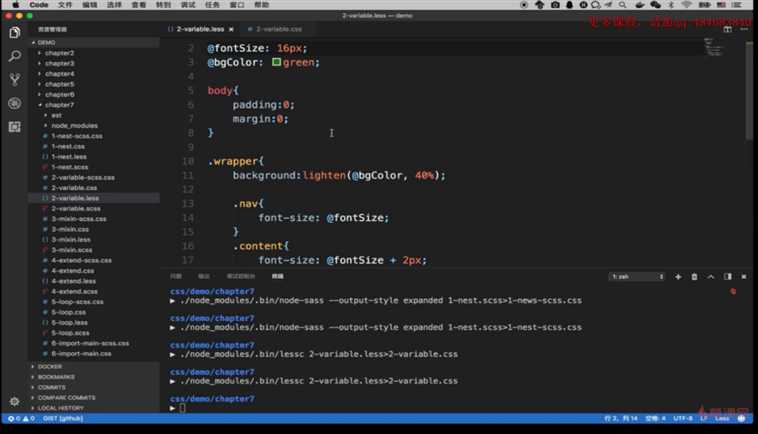
Task: Open Spotlight search in the macOS menu bar
Action: coord(623,5)
